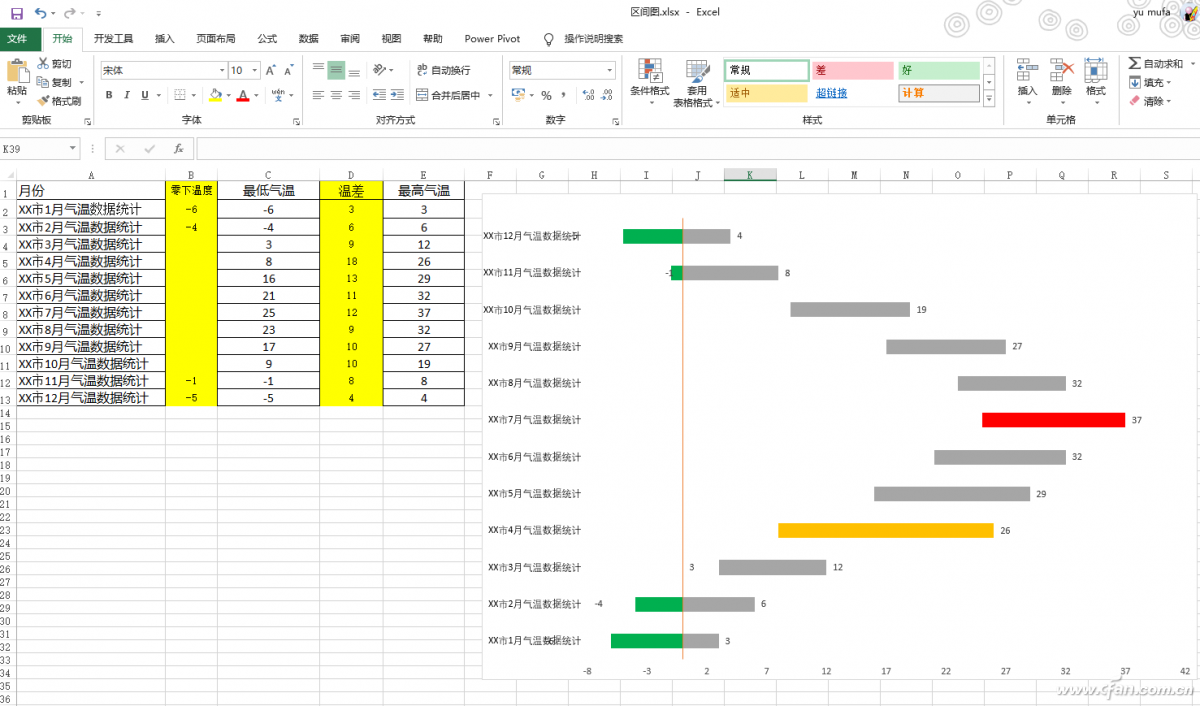This screenshot has height=706, width=1200.
Task: Apply the red font color A
Action: [242, 95]
